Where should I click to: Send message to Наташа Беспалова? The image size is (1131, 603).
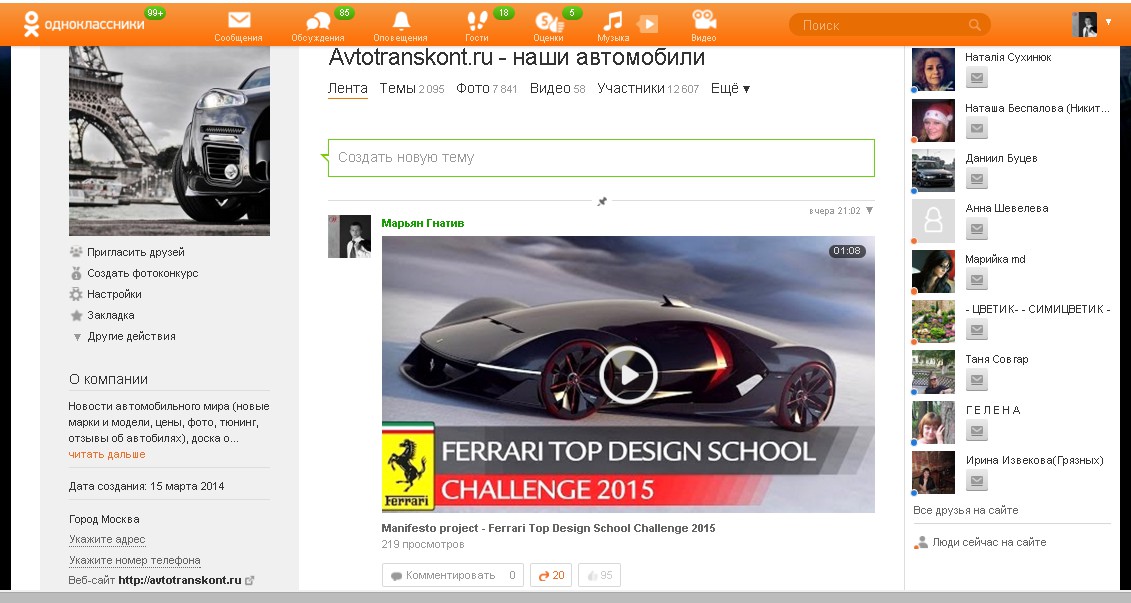click(977, 128)
